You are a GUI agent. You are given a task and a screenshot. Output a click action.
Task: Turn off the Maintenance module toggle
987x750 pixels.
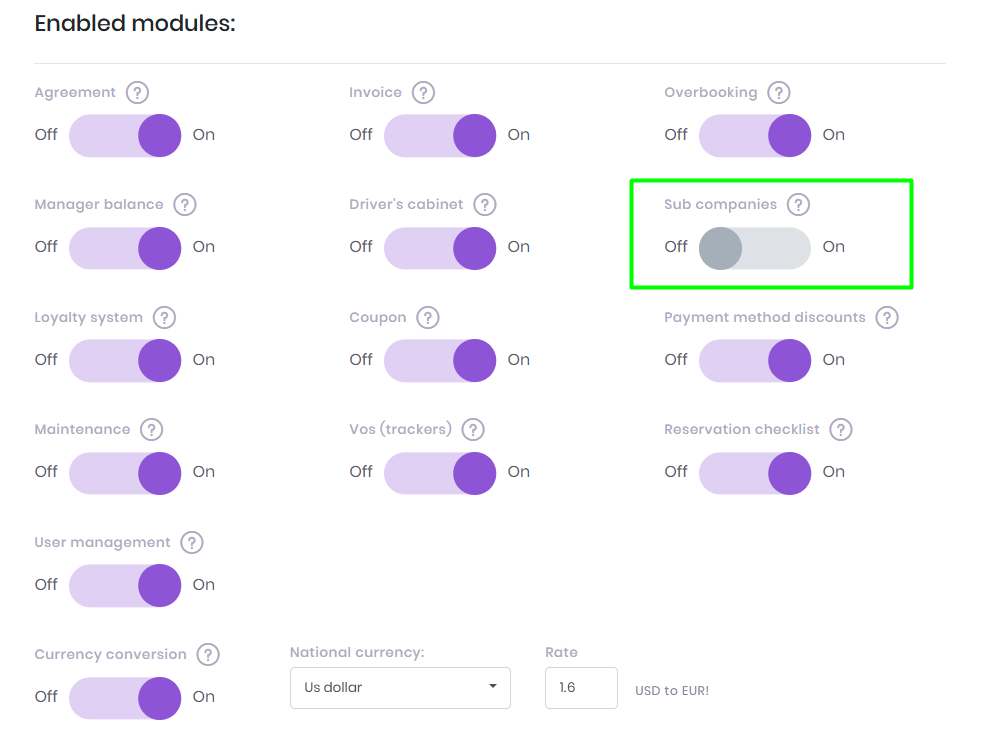click(125, 472)
